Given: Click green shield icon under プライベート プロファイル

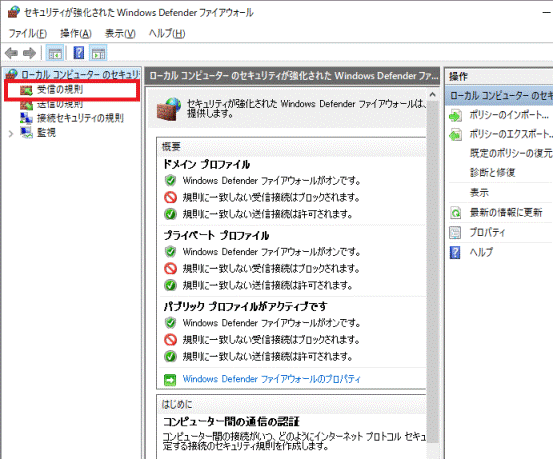Looking at the screenshot, I should pos(170,252).
